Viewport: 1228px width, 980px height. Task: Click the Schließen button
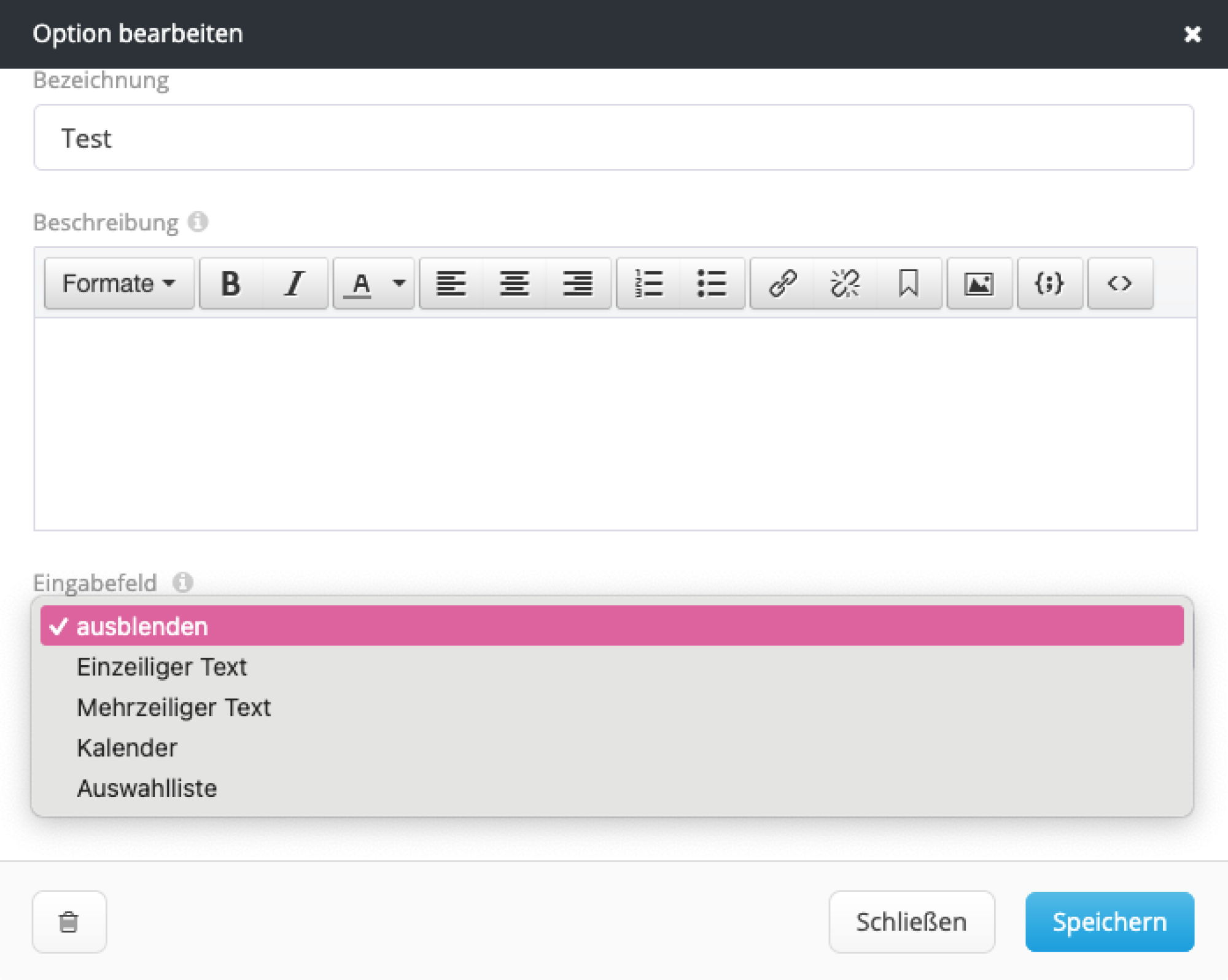911,922
